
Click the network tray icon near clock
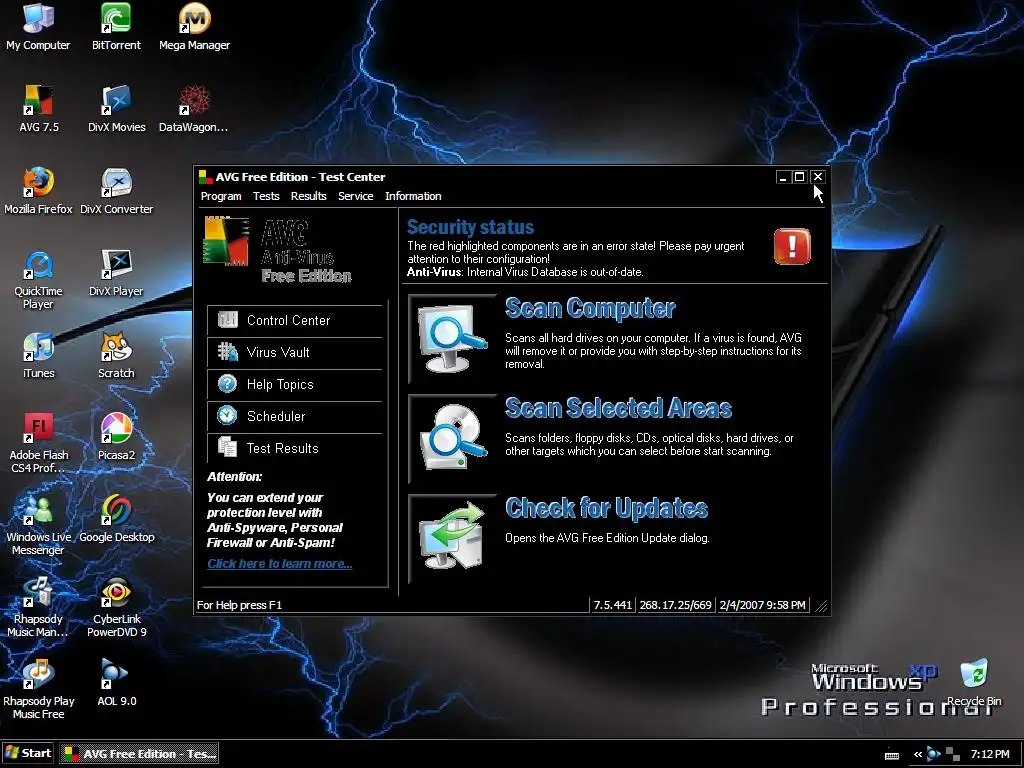[953, 754]
